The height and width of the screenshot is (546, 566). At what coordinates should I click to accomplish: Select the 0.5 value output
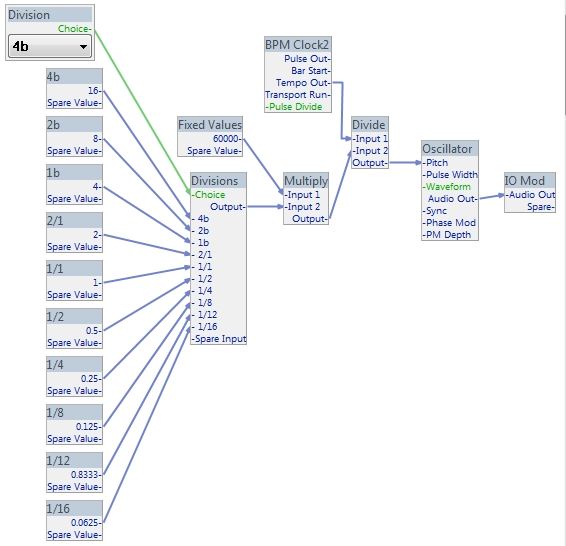(x=94, y=331)
